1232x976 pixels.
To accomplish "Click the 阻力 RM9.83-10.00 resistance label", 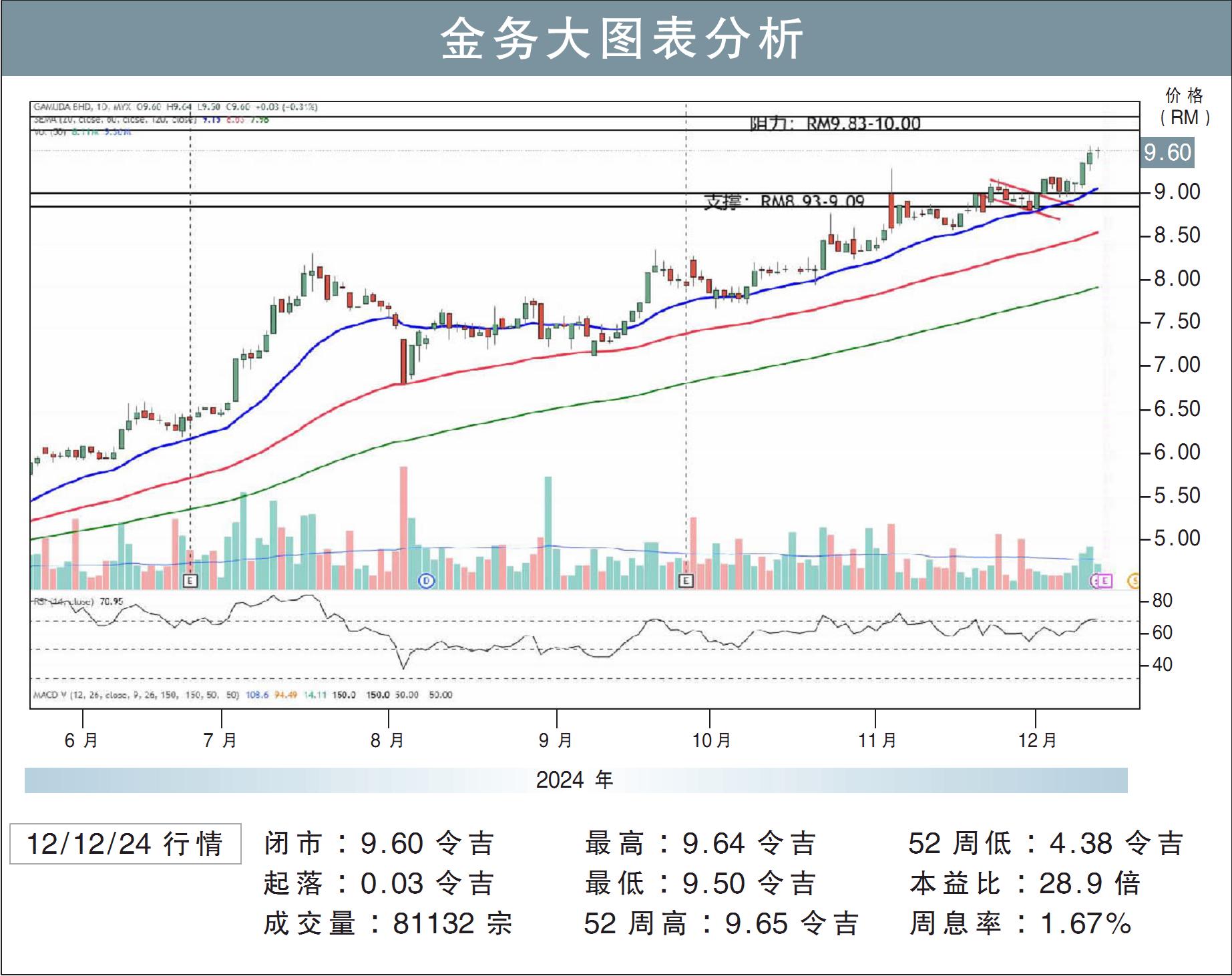I will (x=835, y=124).
